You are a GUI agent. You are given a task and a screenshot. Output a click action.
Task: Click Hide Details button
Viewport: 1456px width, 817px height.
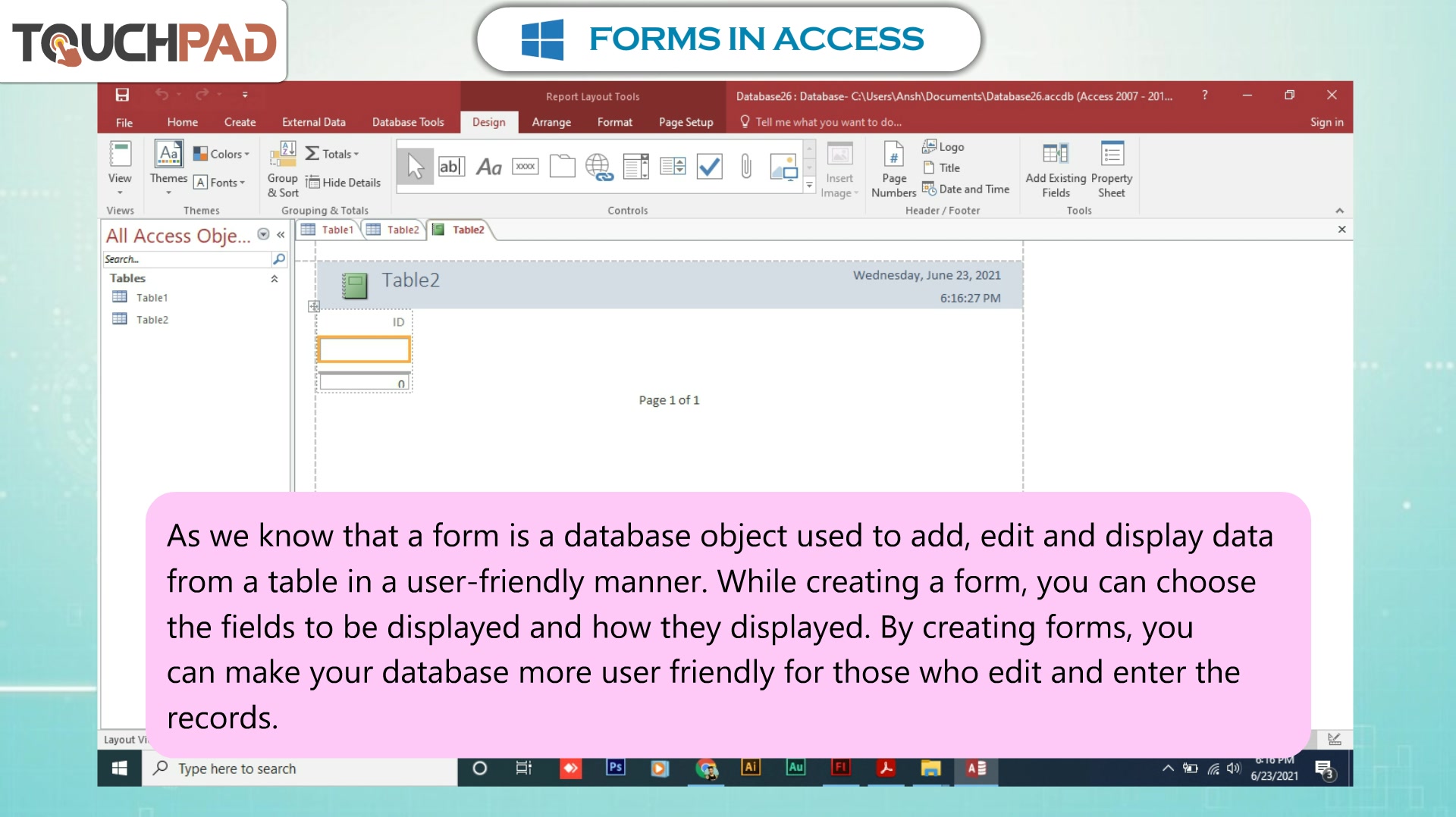coord(344,183)
